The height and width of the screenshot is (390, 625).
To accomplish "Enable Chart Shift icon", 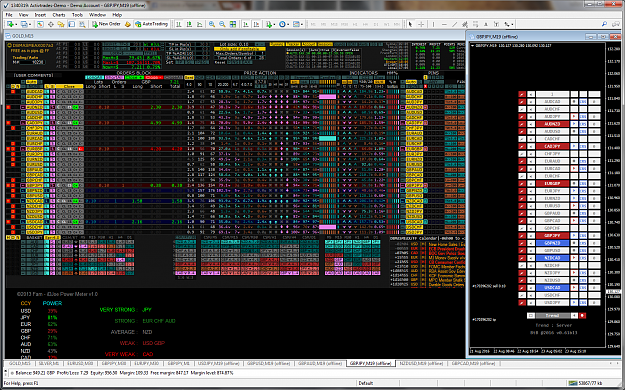I will (256, 24).
